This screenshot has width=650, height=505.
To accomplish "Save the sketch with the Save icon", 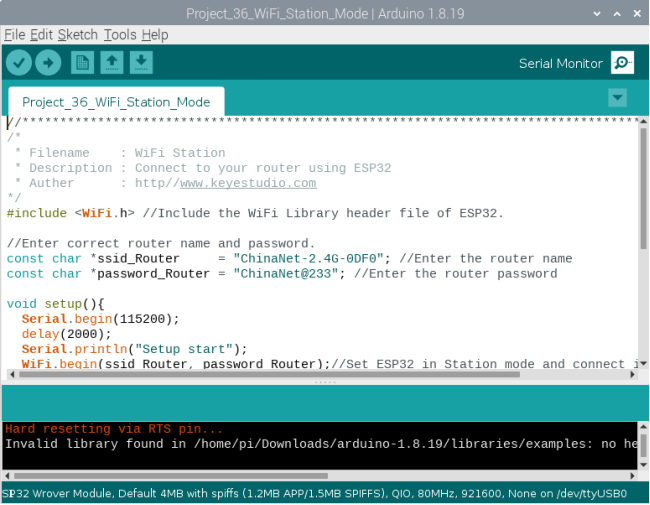I will tap(141, 63).
